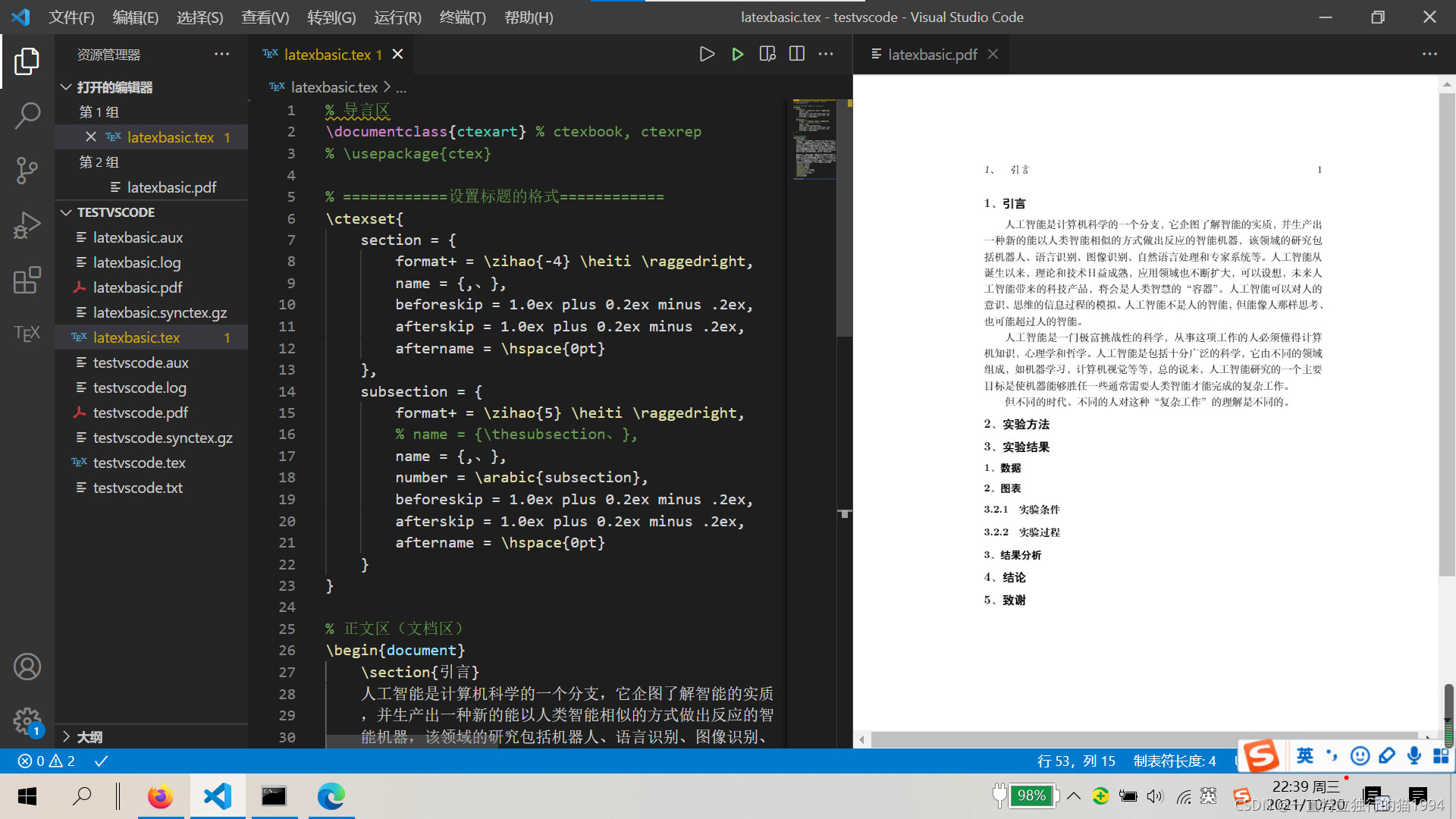This screenshot has width=1456, height=819.
Task: Close latexbasic.tex editor tab
Action: (x=398, y=54)
